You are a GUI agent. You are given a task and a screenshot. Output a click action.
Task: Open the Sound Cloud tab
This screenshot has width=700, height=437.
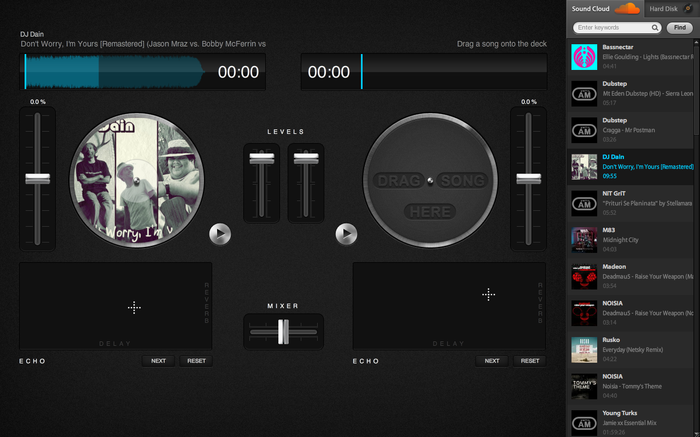(x=590, y=8)
